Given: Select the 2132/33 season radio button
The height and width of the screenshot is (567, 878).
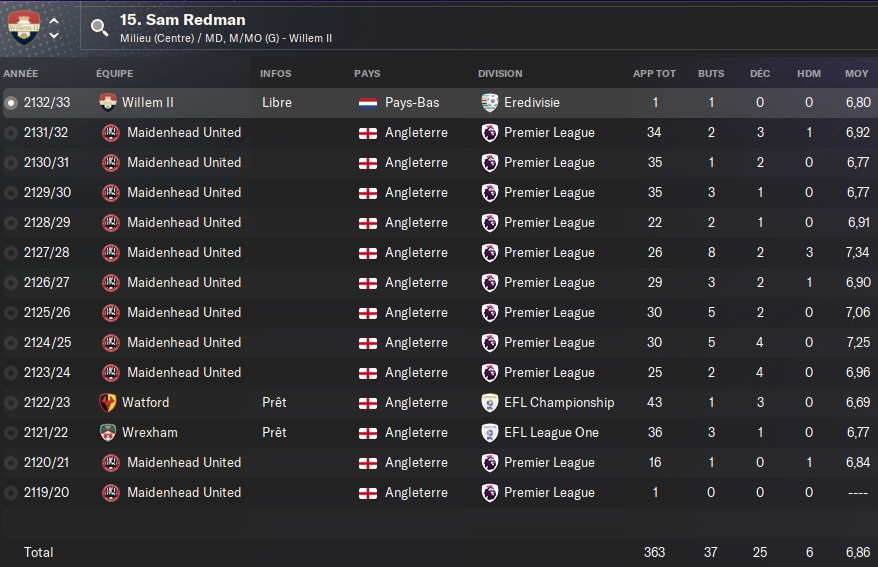Looking at the screenshot, I should click(11, 102).
